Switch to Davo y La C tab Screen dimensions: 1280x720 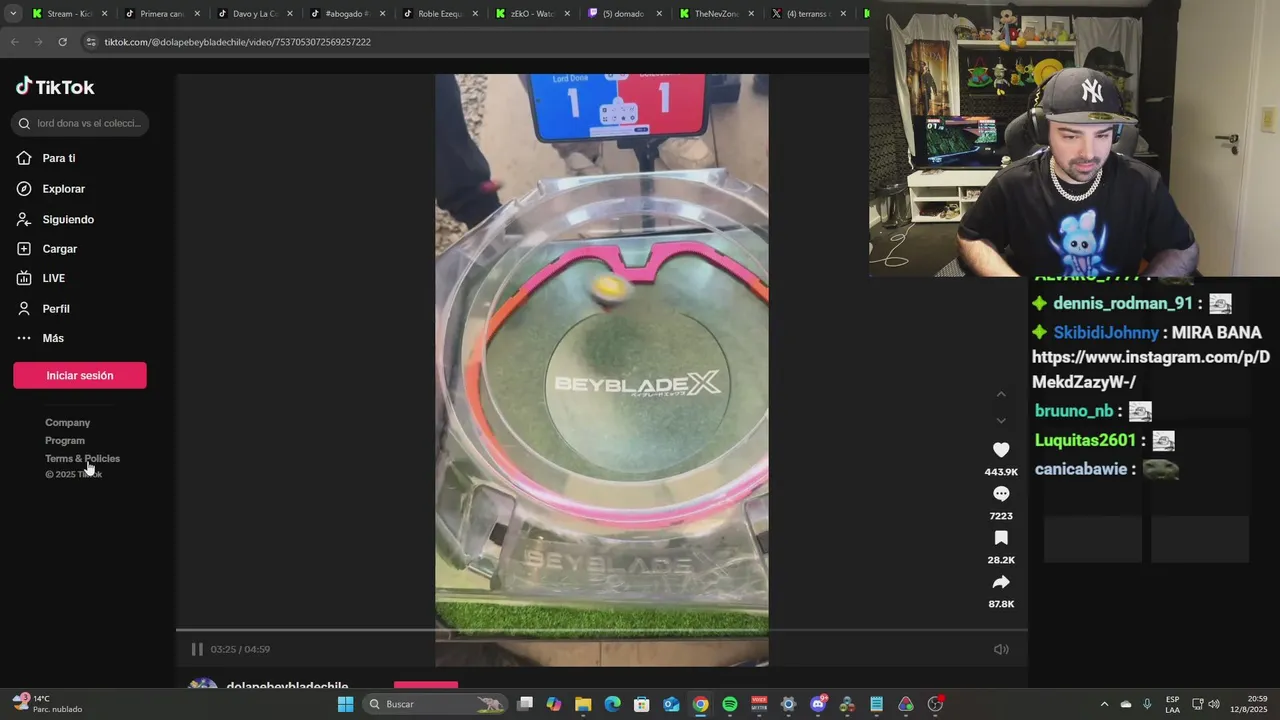coord(254,14)
